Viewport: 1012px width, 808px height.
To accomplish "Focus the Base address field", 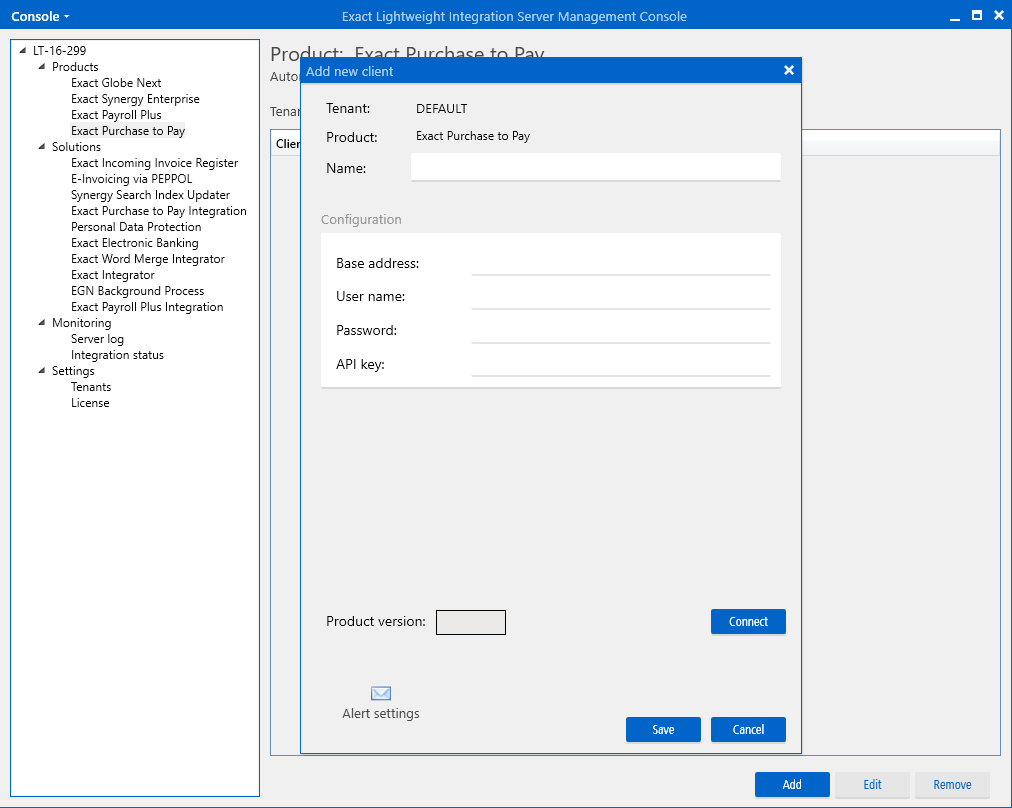I will coord(621,263).
